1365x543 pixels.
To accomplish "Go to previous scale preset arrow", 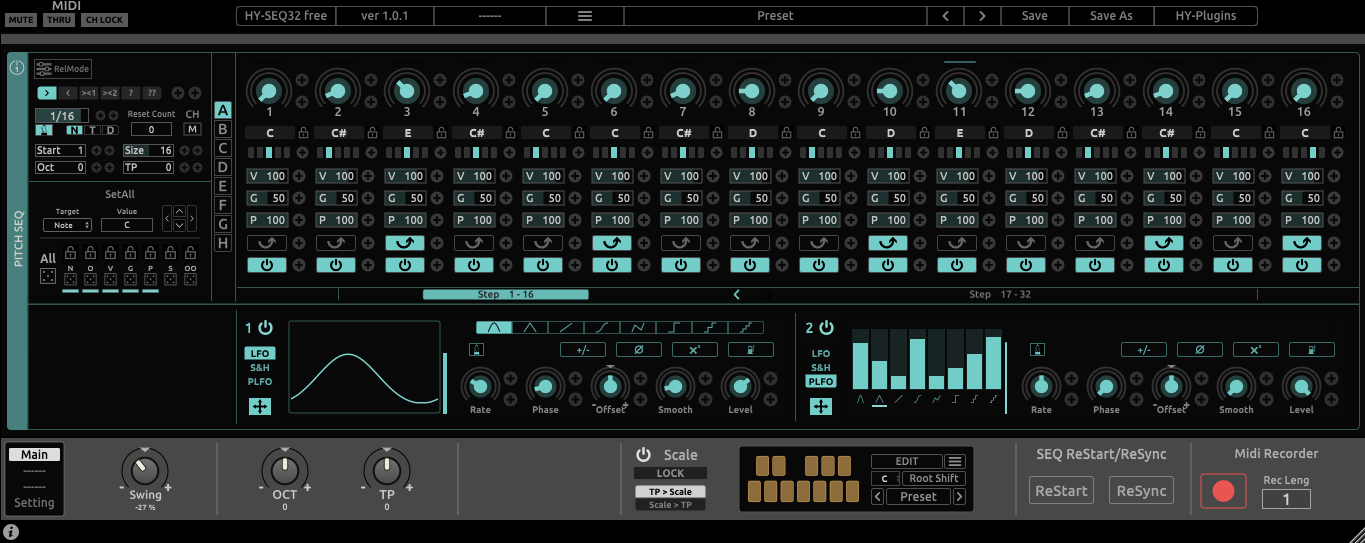I will point(877,496).
